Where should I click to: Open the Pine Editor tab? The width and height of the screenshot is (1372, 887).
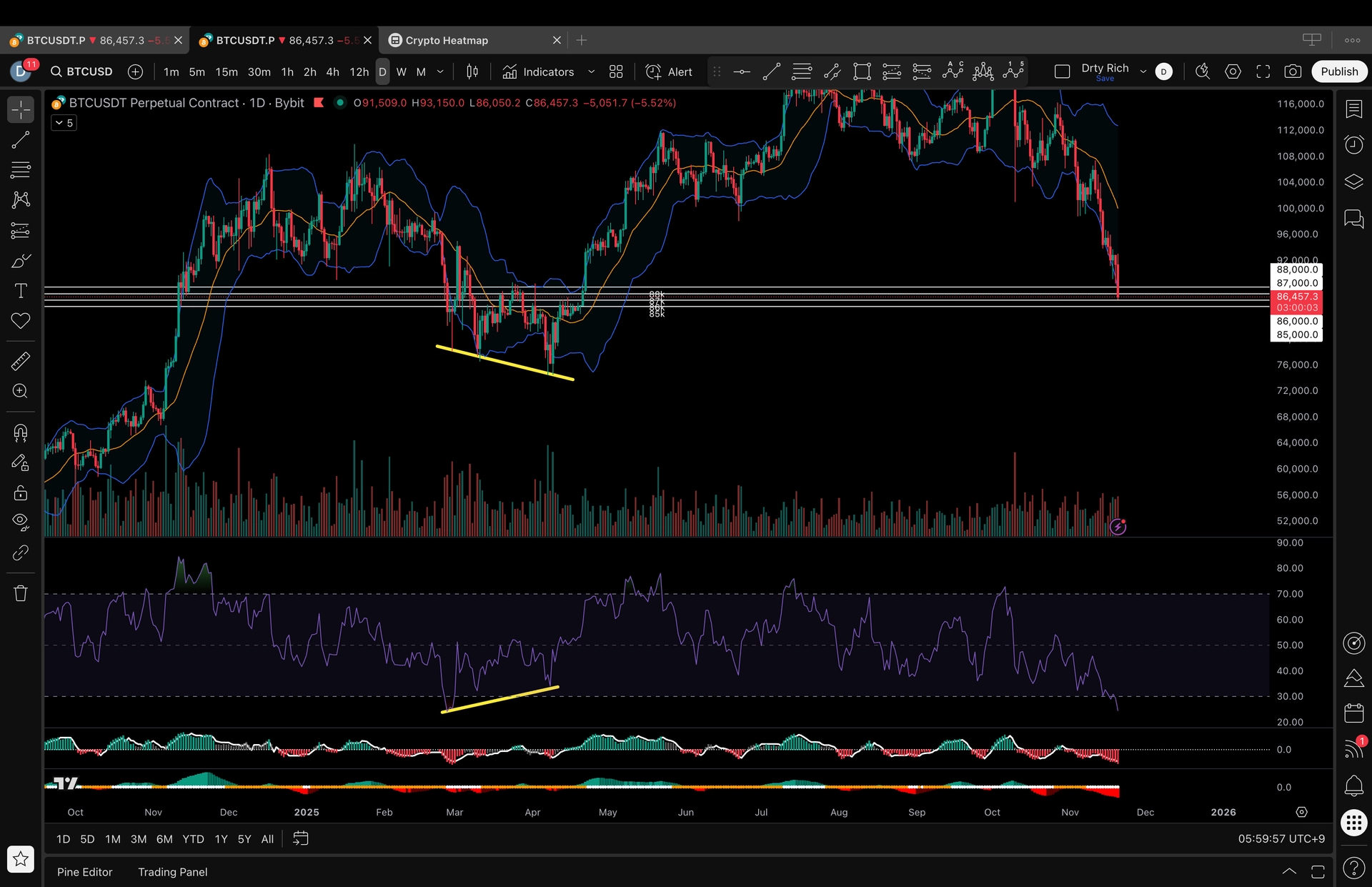click(84, 872)
